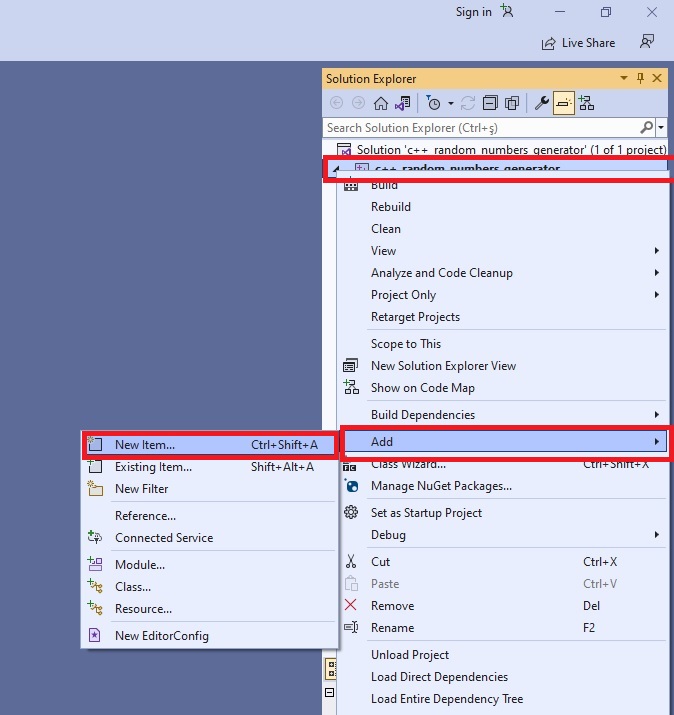
Task: Choose Connected Service in Add submenu
Action: coord(210,538)
